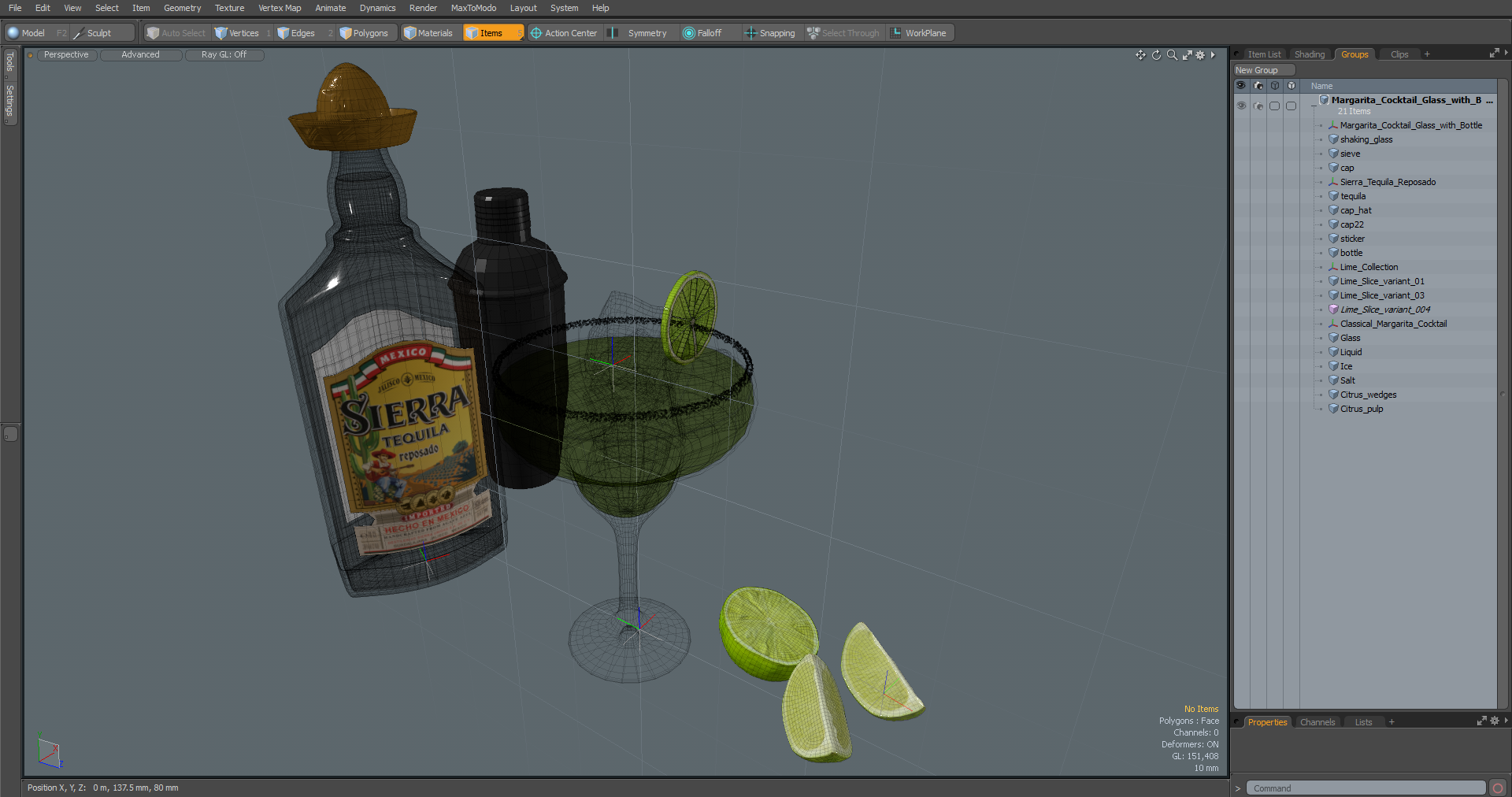Open viewport settings gear icon
This screenshot has width=1512, height=797.
point(1200,55)
